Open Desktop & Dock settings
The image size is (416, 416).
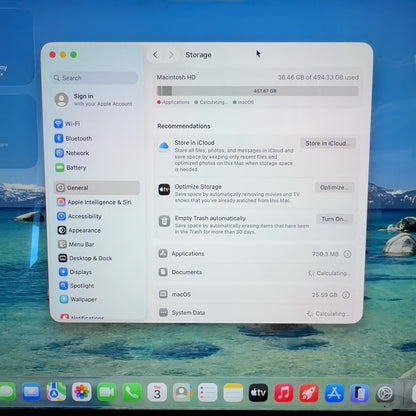click(x=85, y=258)
